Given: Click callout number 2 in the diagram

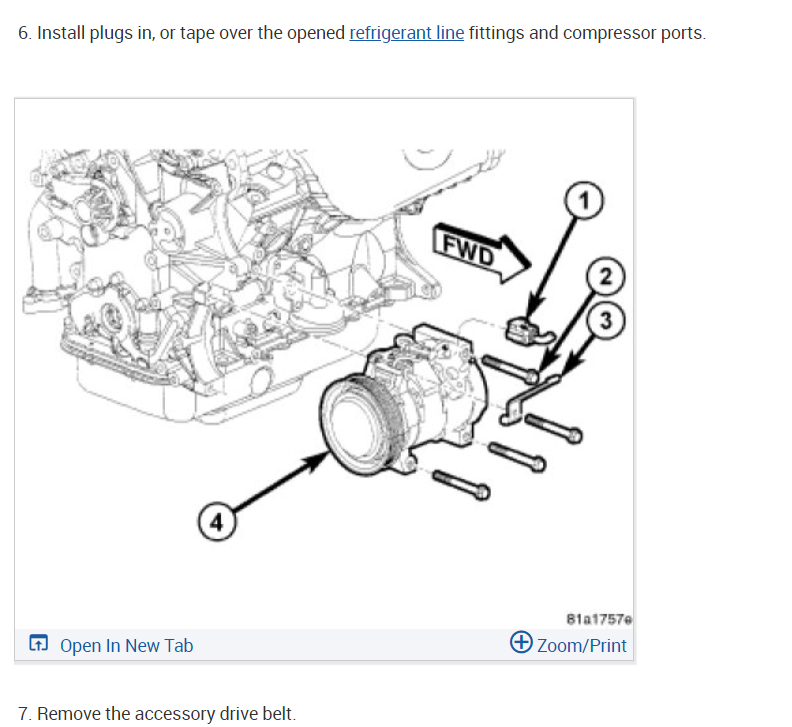Looking at the screenshot, I should tap(606, 276).
